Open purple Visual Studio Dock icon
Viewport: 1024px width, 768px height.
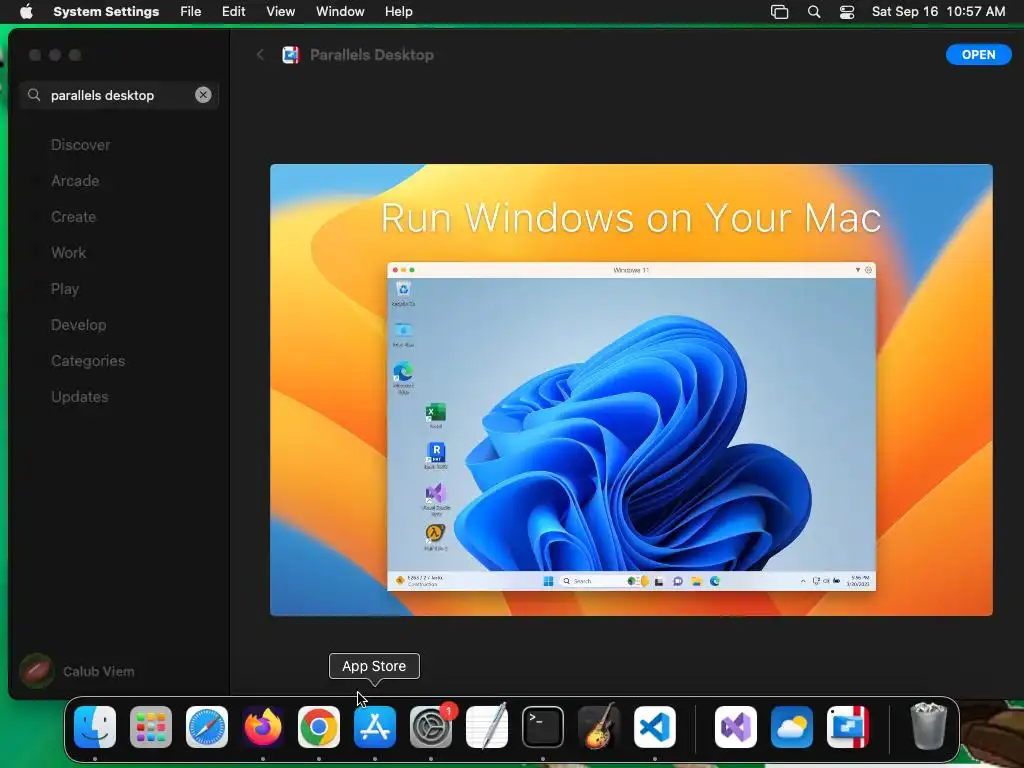(736, 727)
